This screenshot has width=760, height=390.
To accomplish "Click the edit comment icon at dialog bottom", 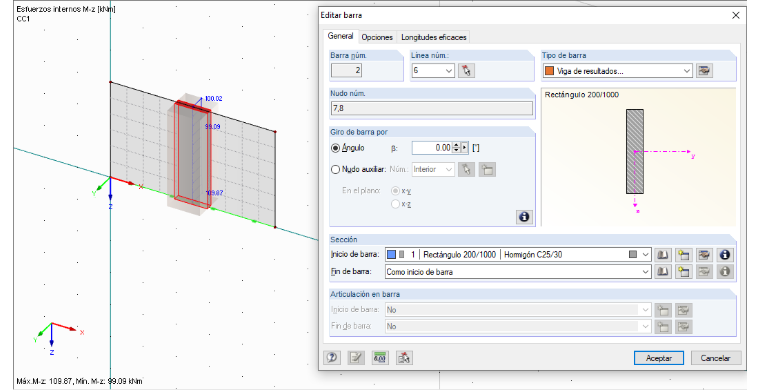I will point(356,358).
